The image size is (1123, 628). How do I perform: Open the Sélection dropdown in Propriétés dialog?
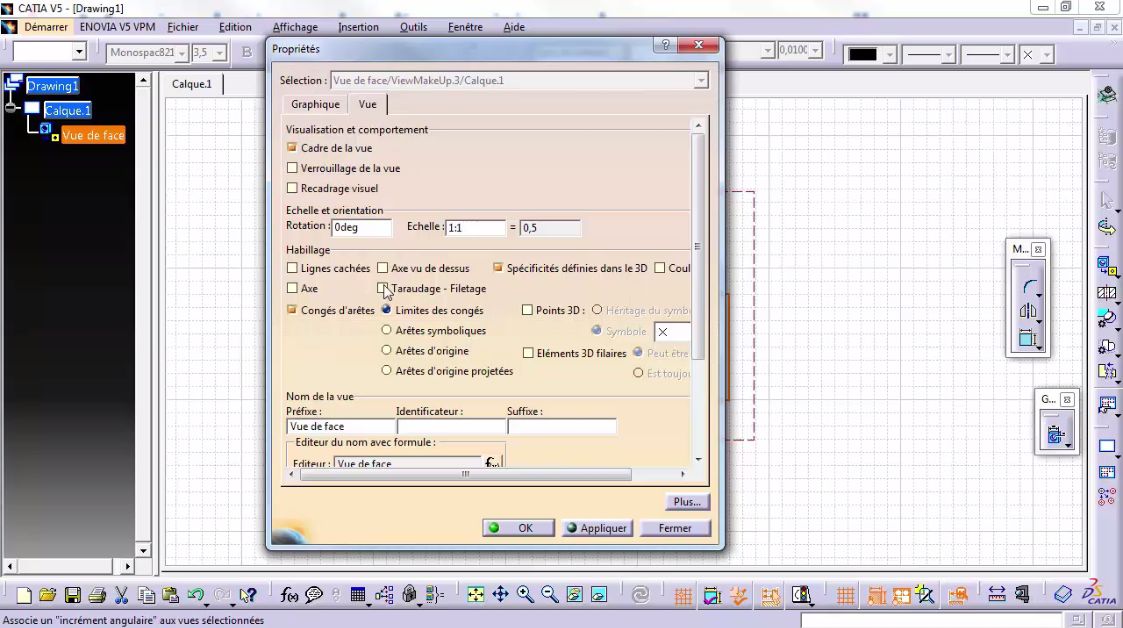pos(702,80)
